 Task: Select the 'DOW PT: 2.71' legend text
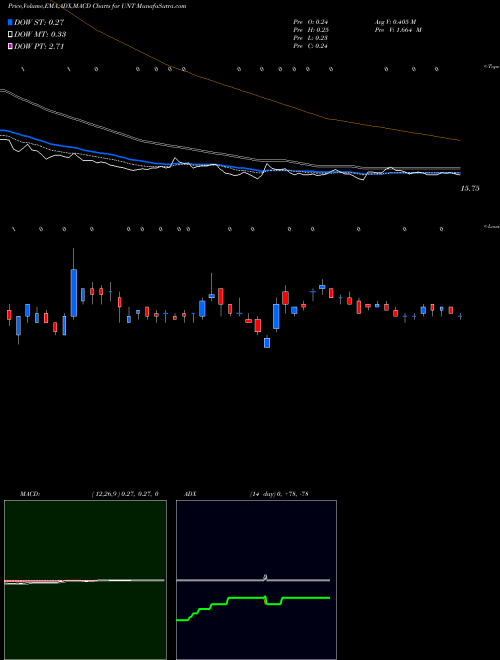(39, 46)
